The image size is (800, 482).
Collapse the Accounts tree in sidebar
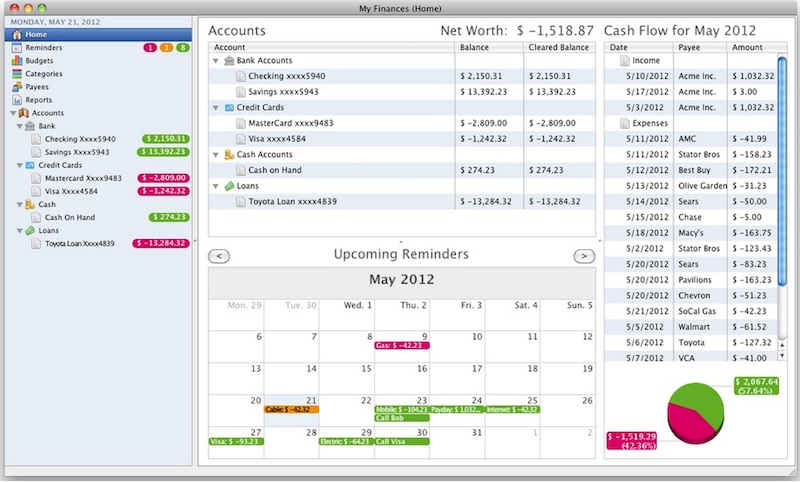coord(9,114)
